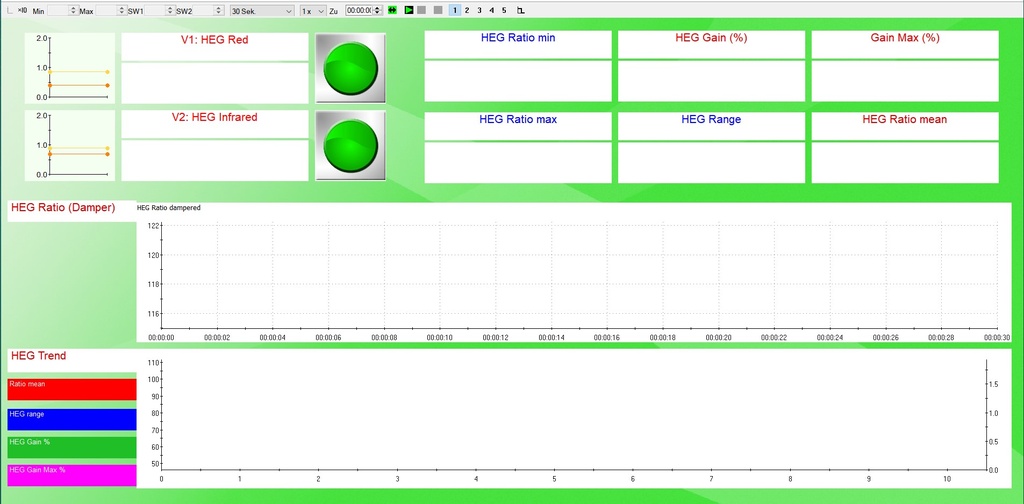Click the Gain Max (%) value box
This screenshot has width=1024, height=504.
[x=905, y=81]
